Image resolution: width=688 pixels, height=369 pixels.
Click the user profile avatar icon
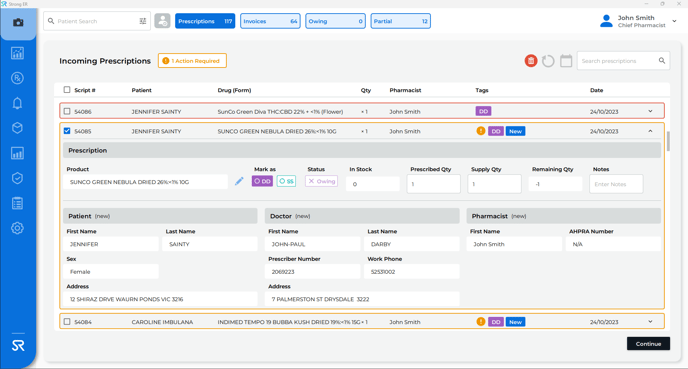(x=606, y=21)
